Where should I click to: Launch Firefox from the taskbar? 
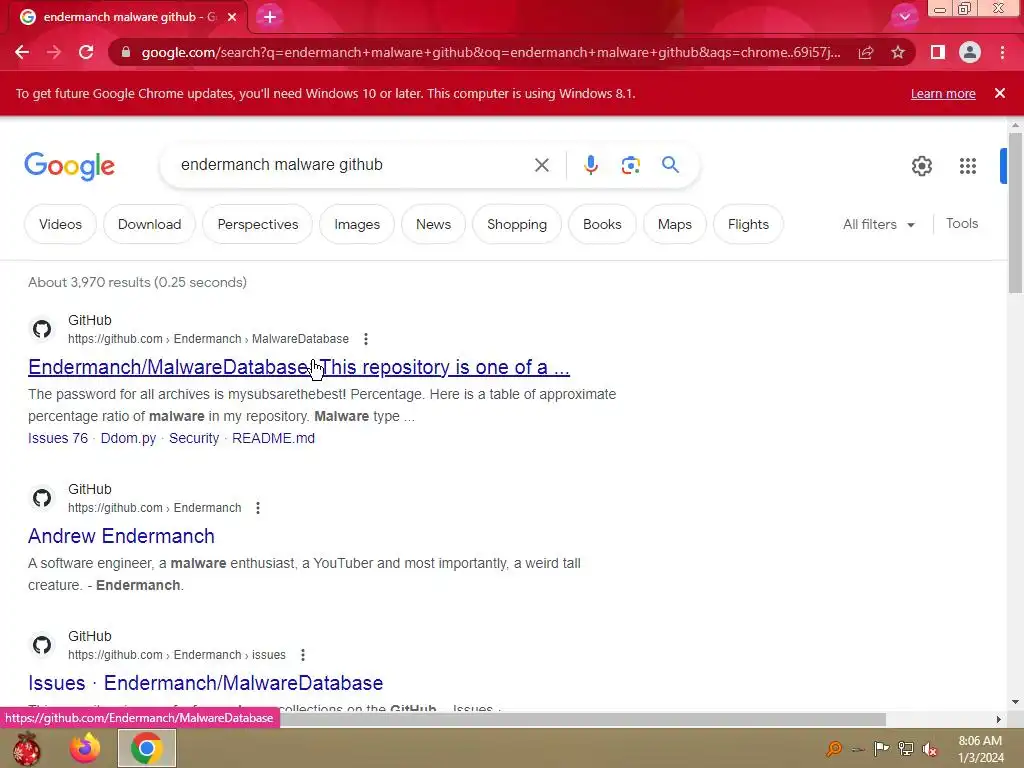pyautogui.click(x=85, y=748)
